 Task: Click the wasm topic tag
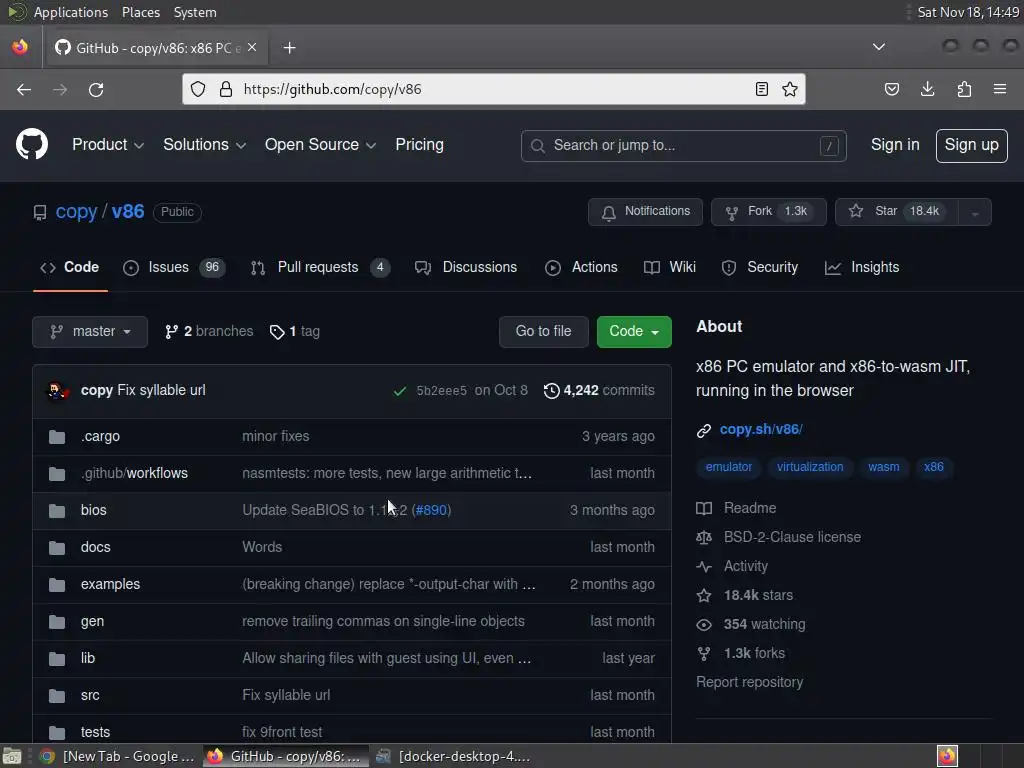coord(883,467)
